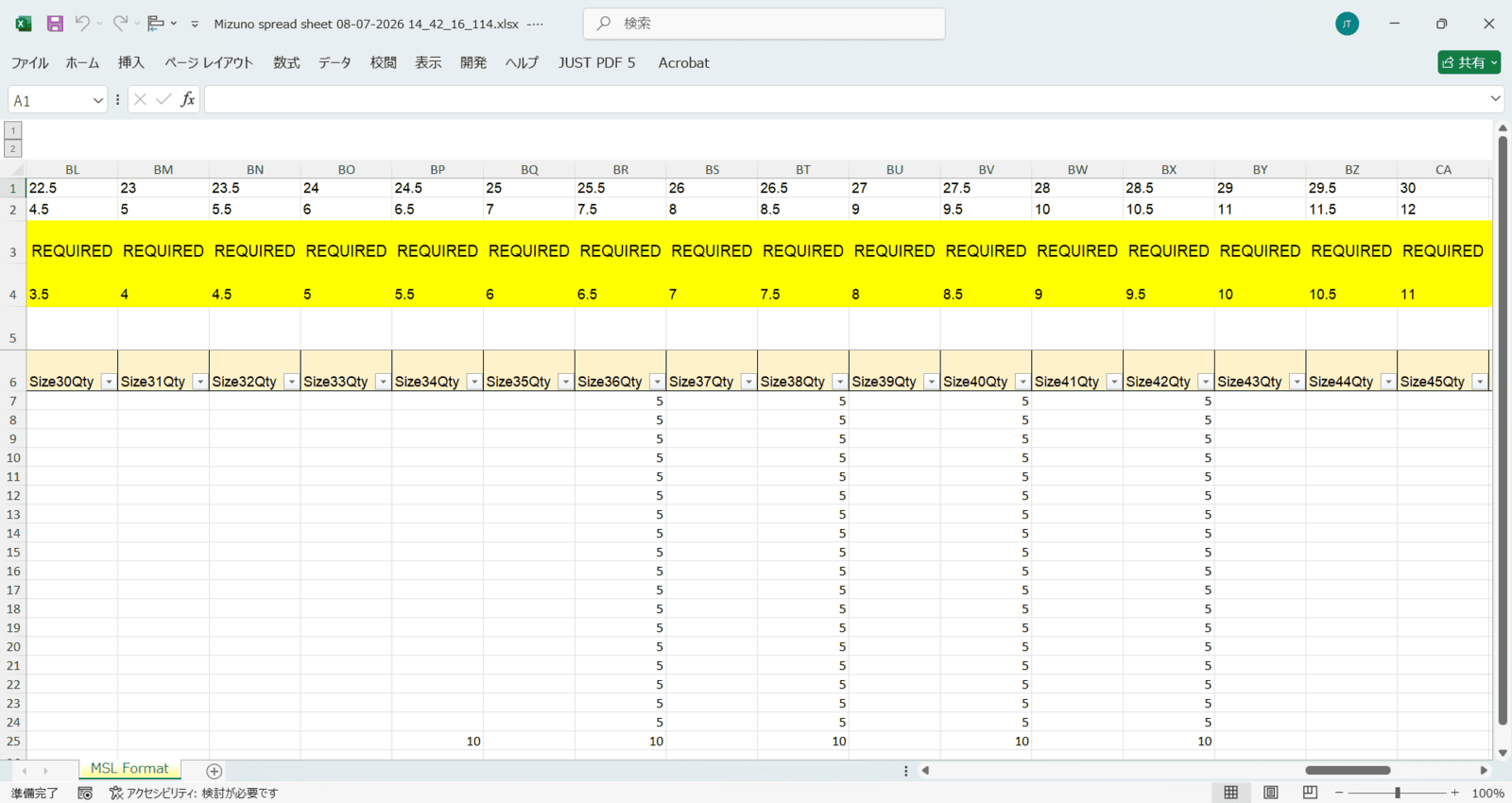
Task: Open Size35Qty filter dropdown
Action: coord(565,382)
